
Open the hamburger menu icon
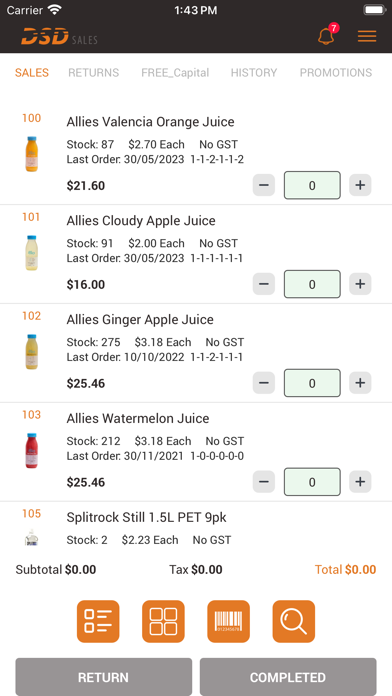pos(367,36)
